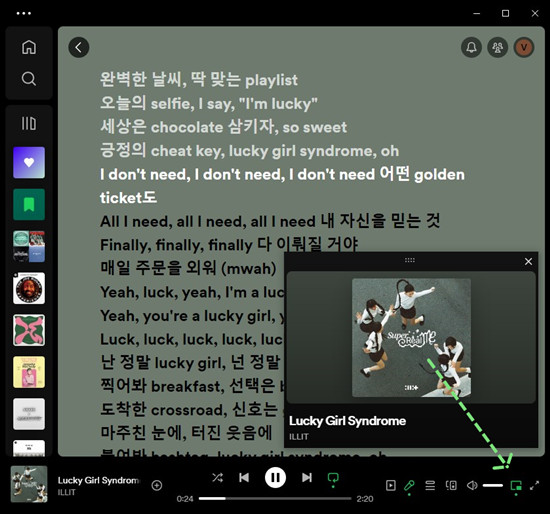Open Liked Songs playlist
This screenshot has width=550, height=514.
click(x=29, y=162)
